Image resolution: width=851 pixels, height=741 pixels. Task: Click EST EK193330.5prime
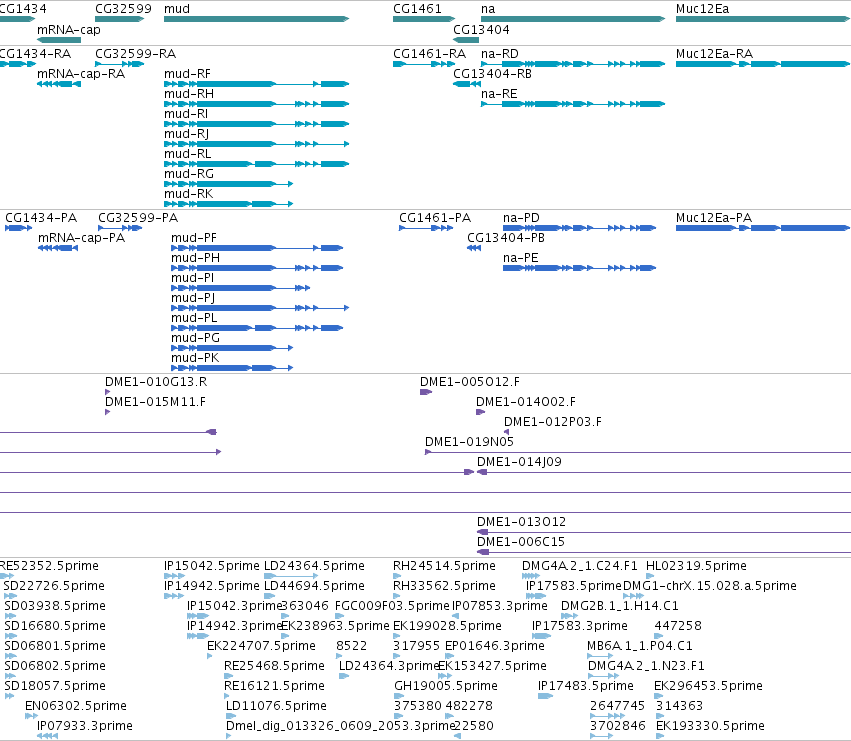pos(660,736)
